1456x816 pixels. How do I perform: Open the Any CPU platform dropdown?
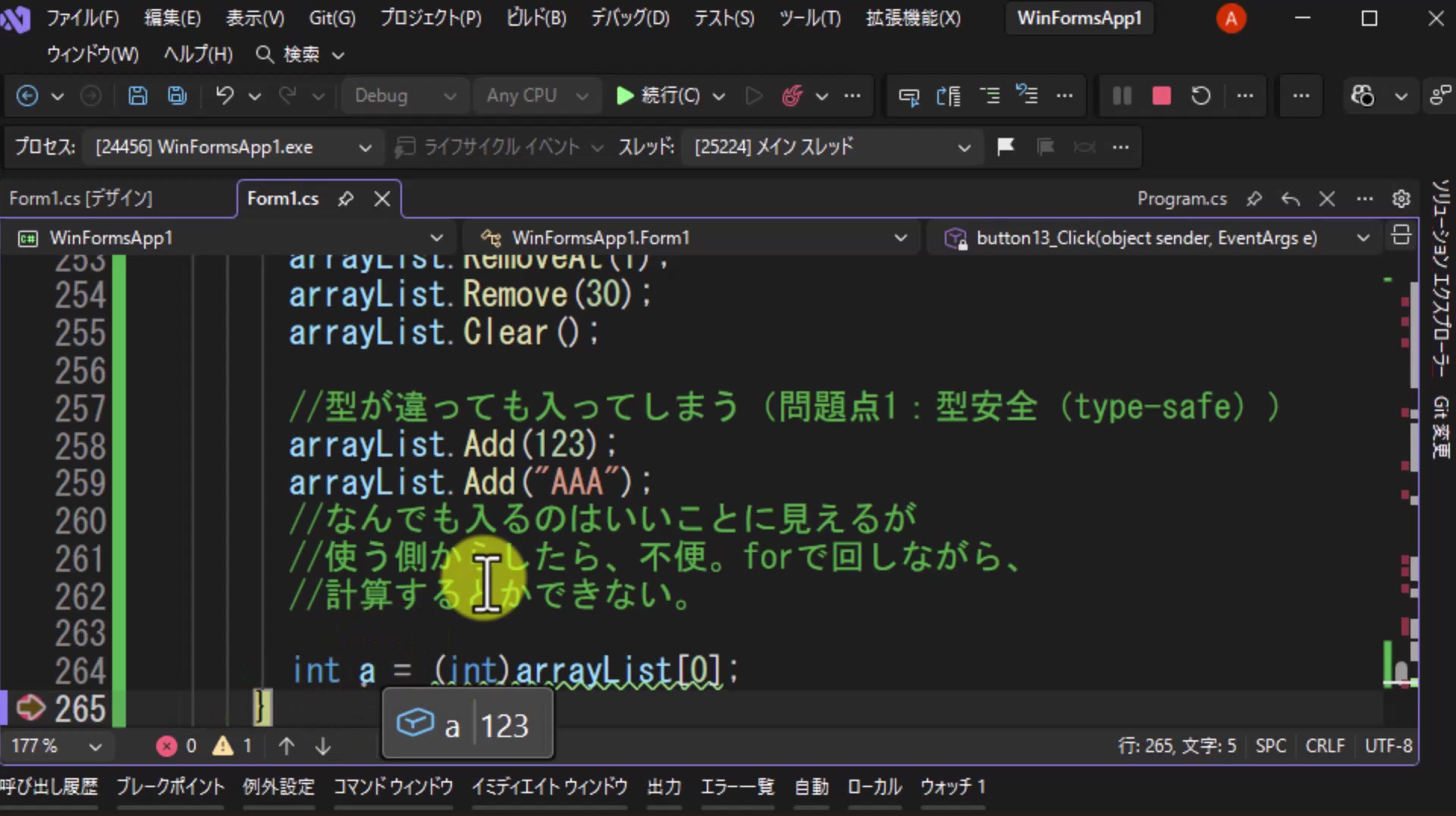click(x=538, y=96)
